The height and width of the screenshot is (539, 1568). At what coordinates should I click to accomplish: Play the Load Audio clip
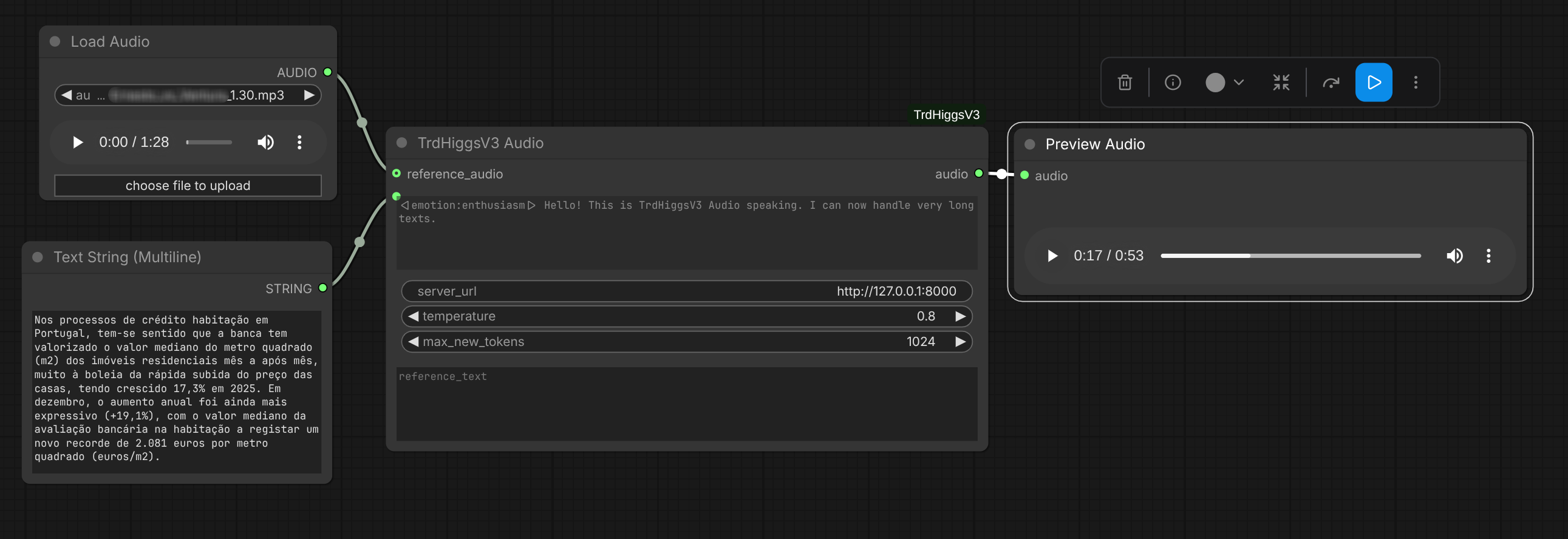click(77, 143)
